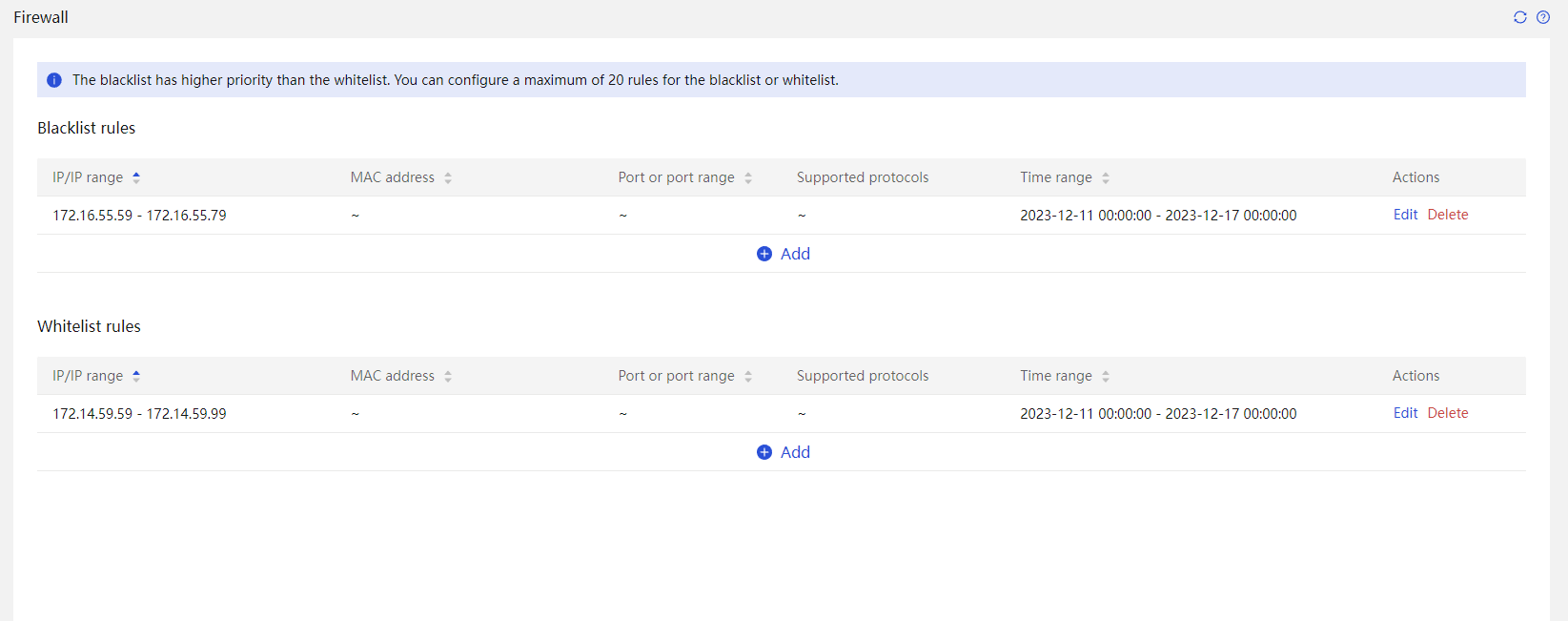
Task: Click the Firewall page title
Action: [x=41, y=17]
